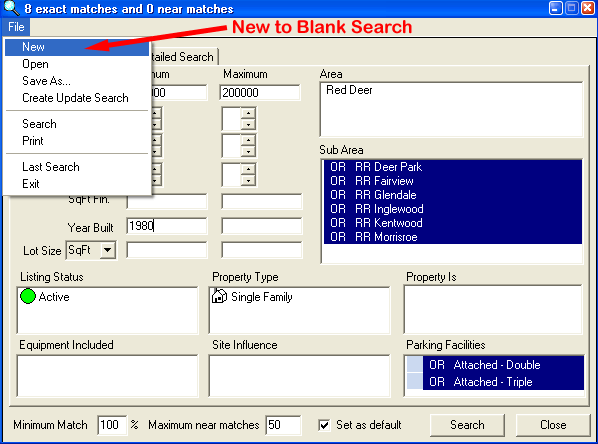This screenshot has height=444, width=598.
Task: Open the Lot Size SqFt dropdown
Action: 108,250
